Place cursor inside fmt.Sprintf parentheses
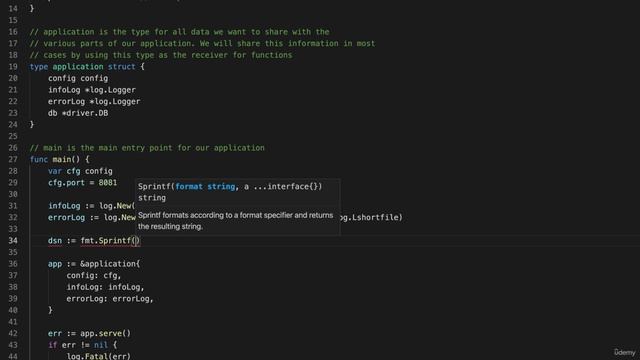This screenshot has width=640, height=360. click(137, 241)
